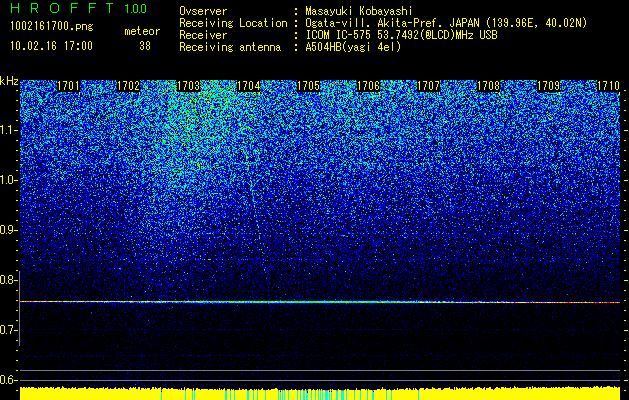Screen dimensions: 629x400
Task: Click the Receiver field label
Action: [x=203, y=35]
